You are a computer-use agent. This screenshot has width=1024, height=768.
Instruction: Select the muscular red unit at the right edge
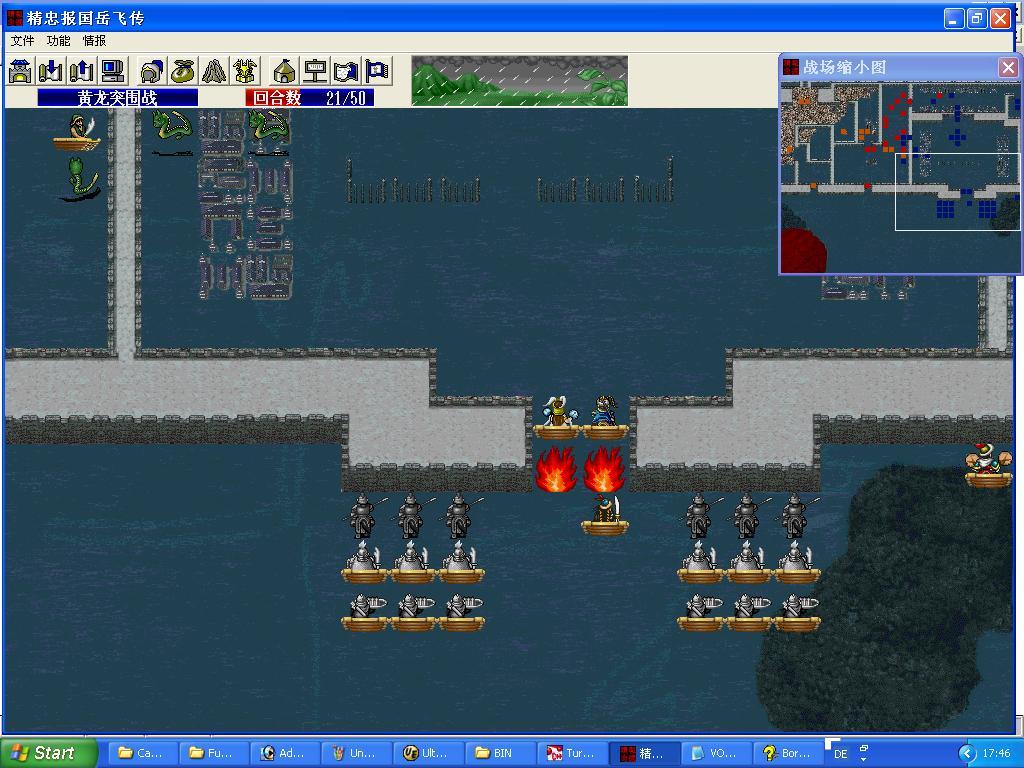click(x=988, y=466)
